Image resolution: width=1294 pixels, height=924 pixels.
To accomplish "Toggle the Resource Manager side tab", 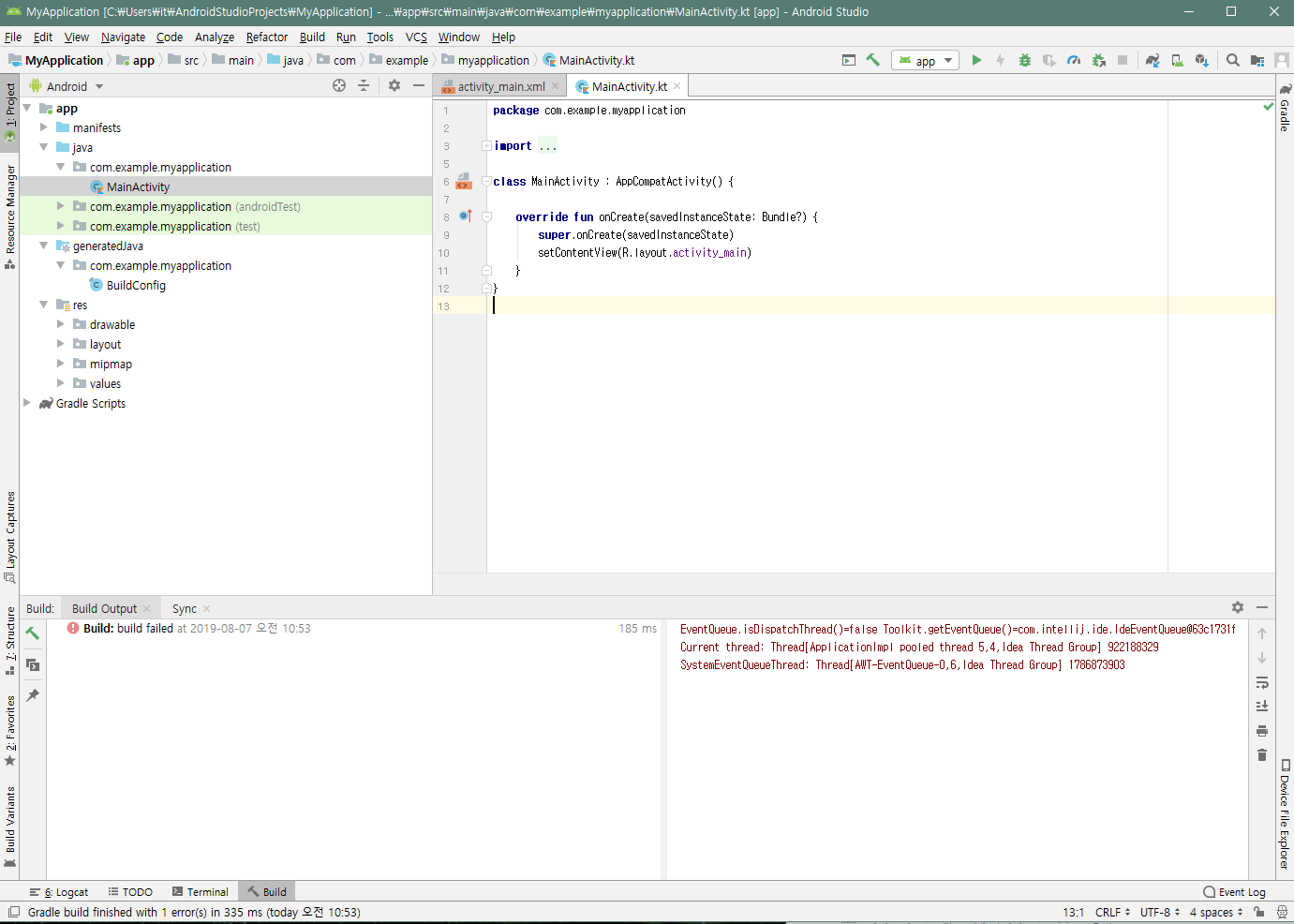I will click(9, 216).
